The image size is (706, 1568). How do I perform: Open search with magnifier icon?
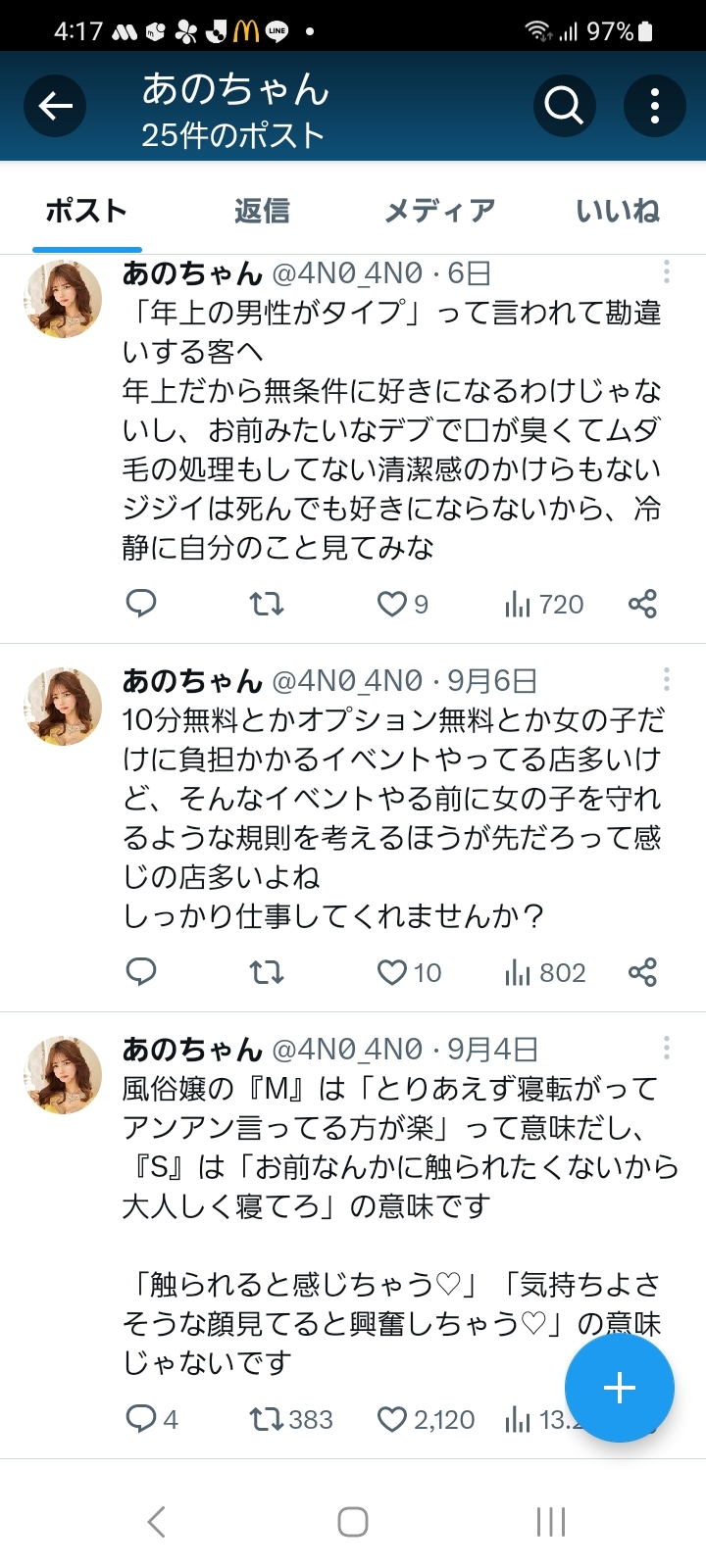[x=564, y=106]
